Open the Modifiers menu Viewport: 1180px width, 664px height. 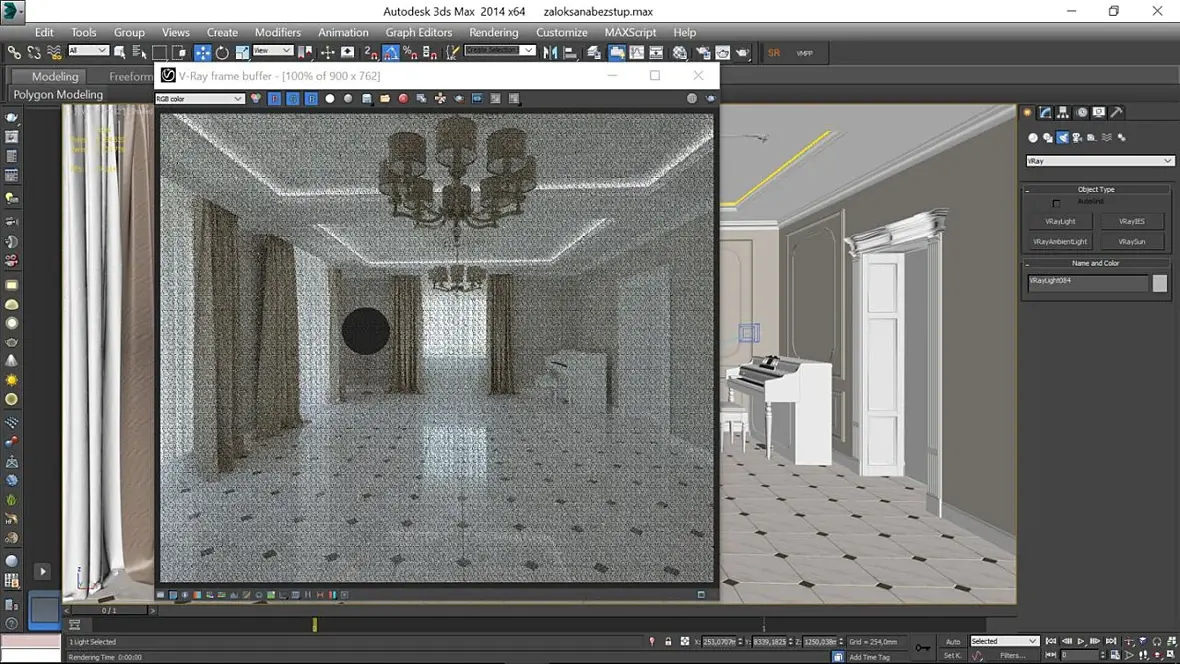278,32
